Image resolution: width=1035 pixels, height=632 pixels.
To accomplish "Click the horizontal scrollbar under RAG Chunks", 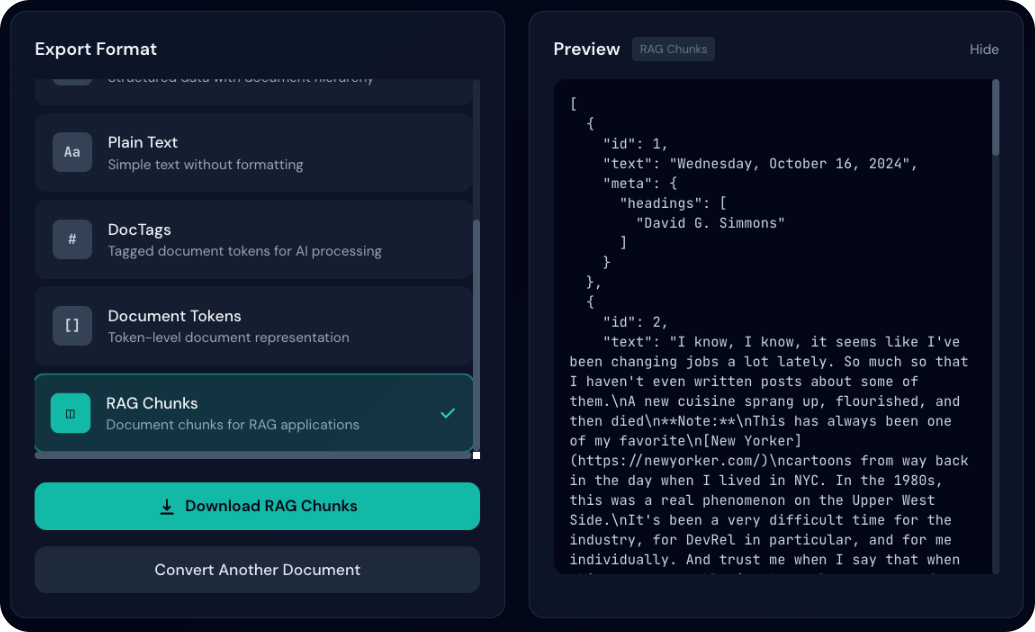I will tap(250, 456).
